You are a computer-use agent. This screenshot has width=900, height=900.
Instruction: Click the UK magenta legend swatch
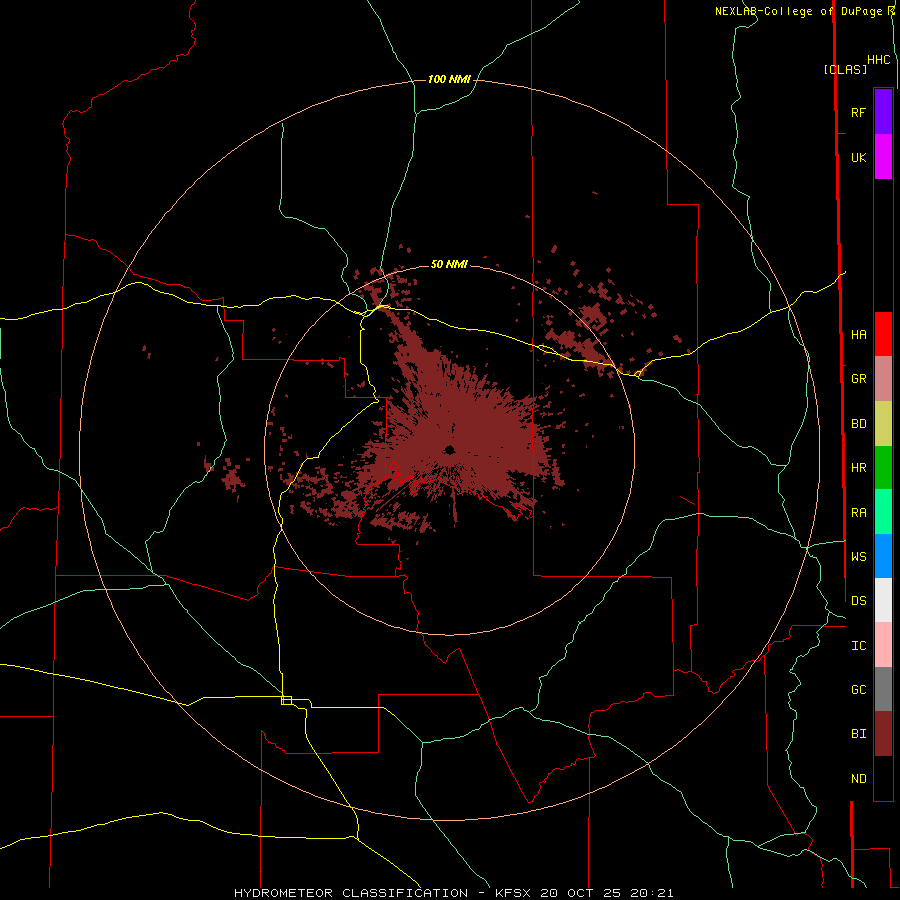[883, 157]
